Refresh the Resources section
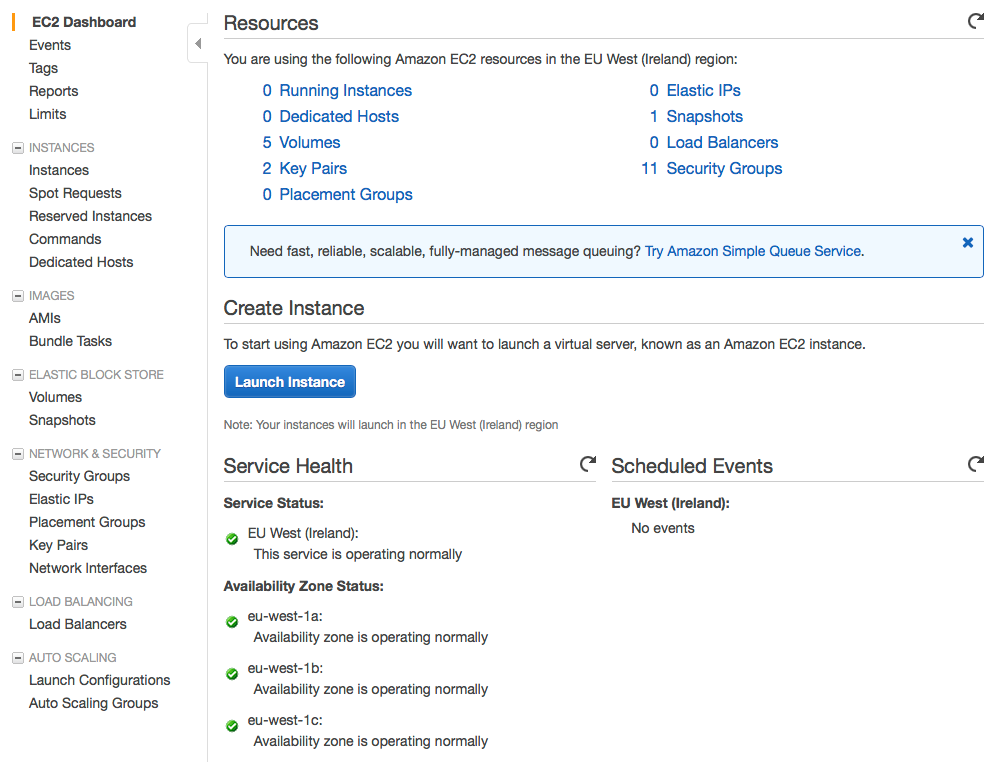 (x=976, y=21)
